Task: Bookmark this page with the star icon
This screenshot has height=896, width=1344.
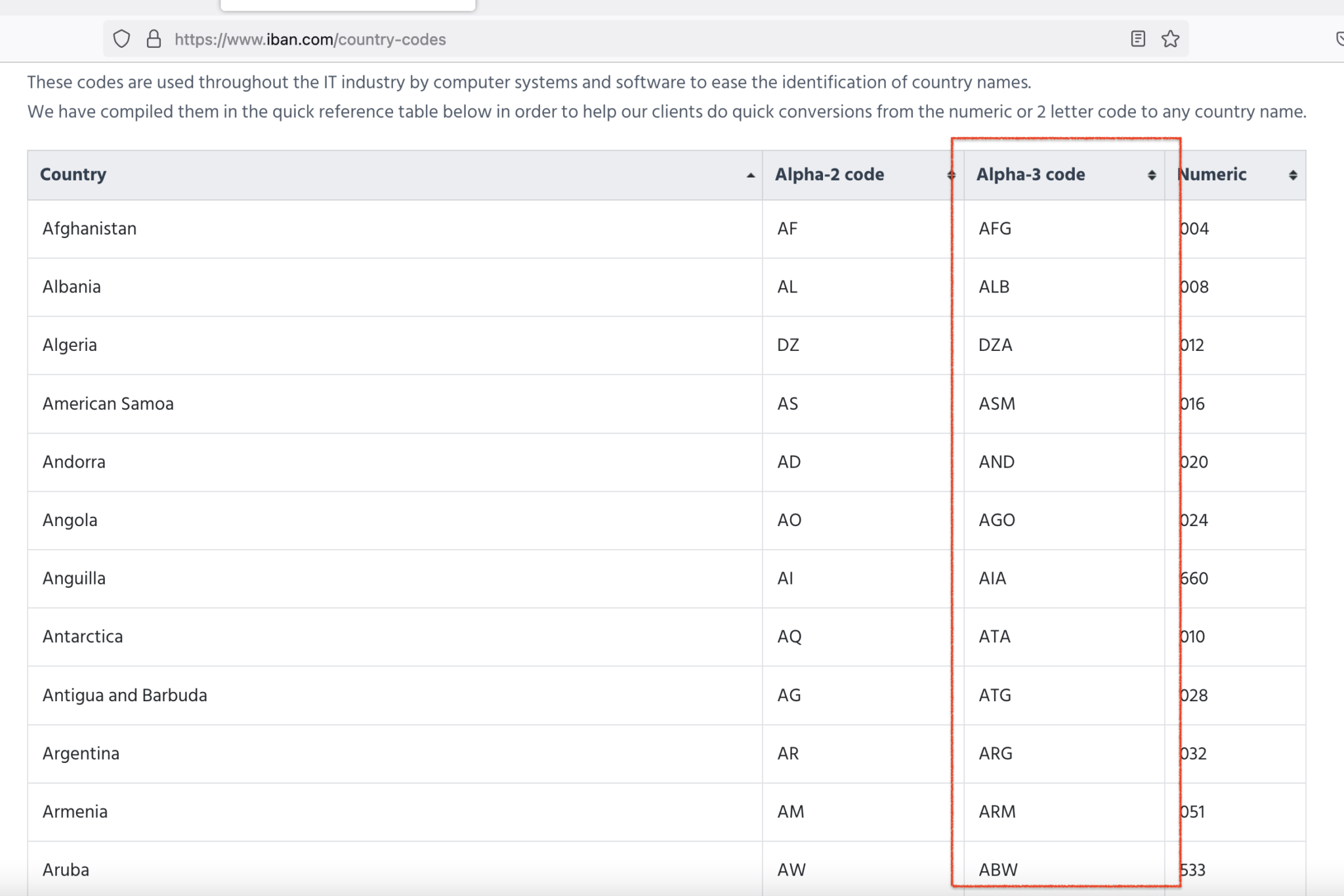Action: point(1170,39)
